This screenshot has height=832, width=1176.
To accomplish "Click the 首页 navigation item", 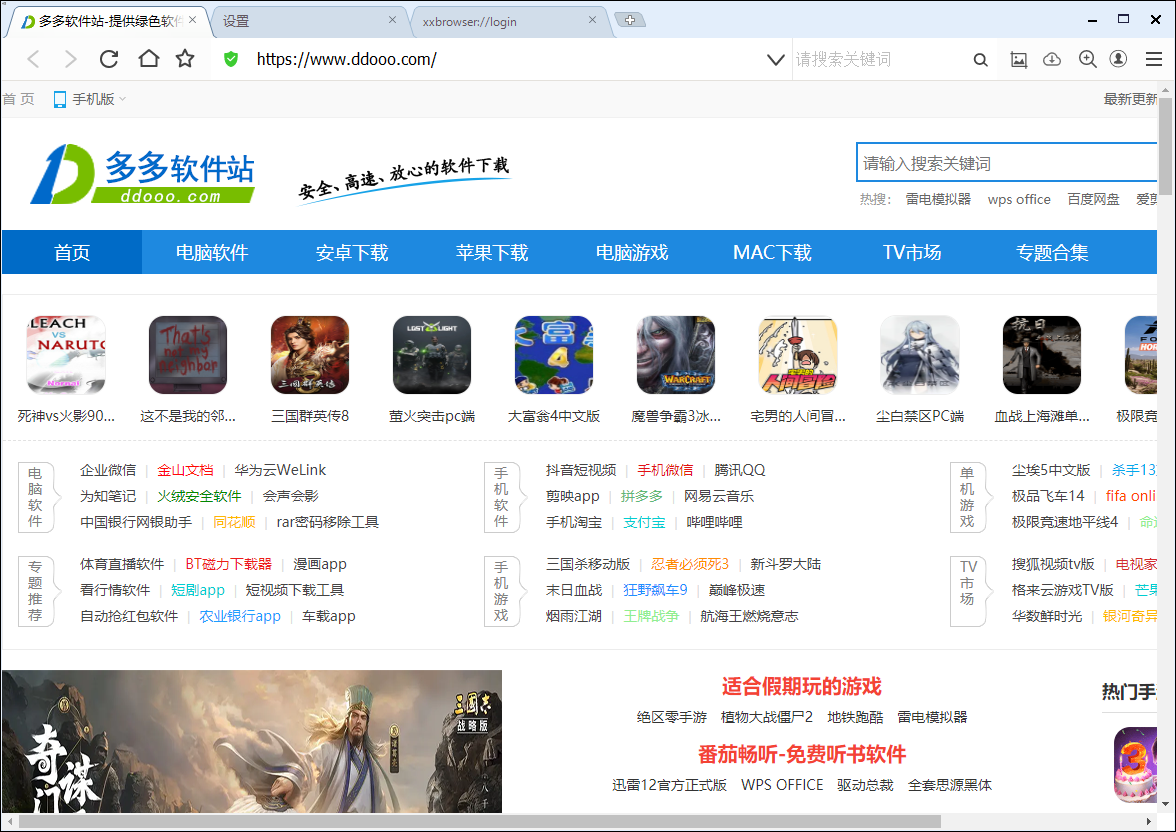I will 72,253.
